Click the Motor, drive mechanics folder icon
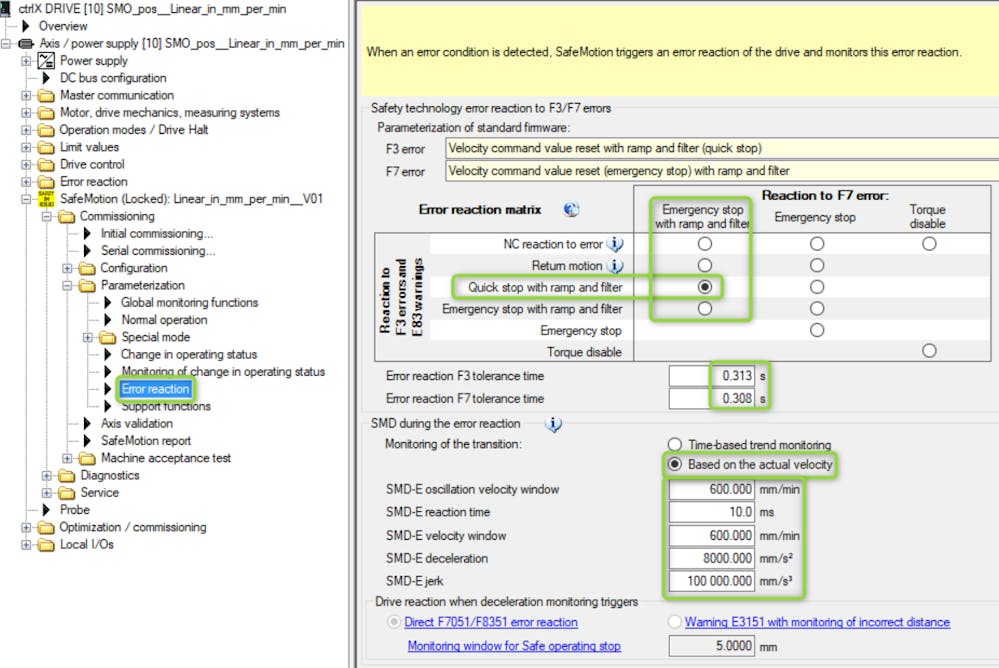 46,113
